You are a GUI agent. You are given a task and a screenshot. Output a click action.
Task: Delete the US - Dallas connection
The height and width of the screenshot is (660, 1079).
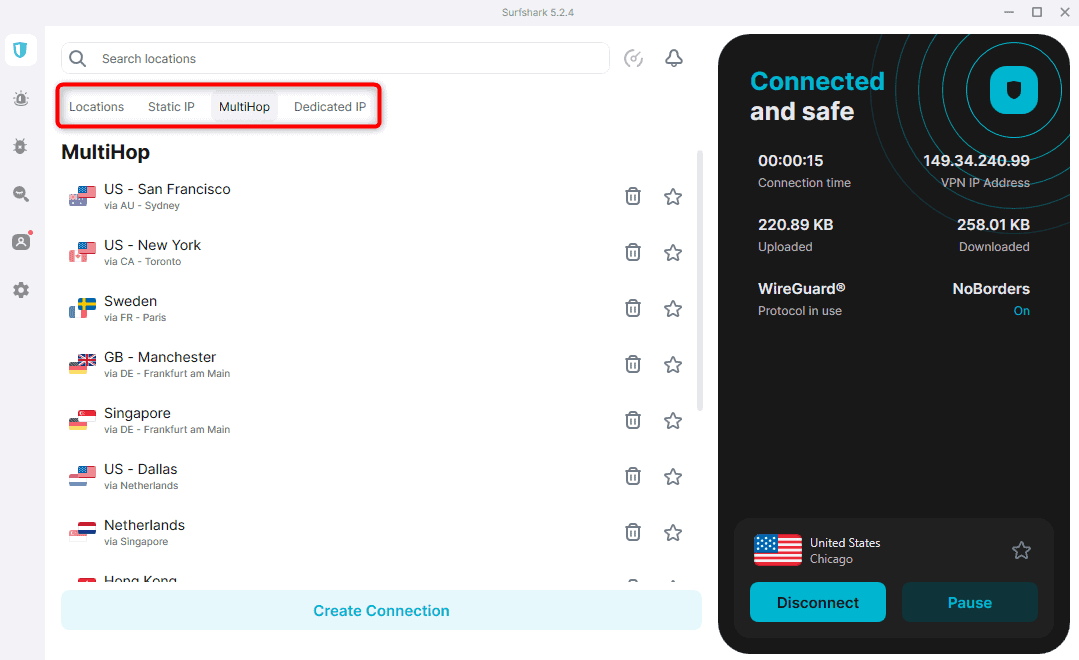pyautogui.click(x=632, y=476)
